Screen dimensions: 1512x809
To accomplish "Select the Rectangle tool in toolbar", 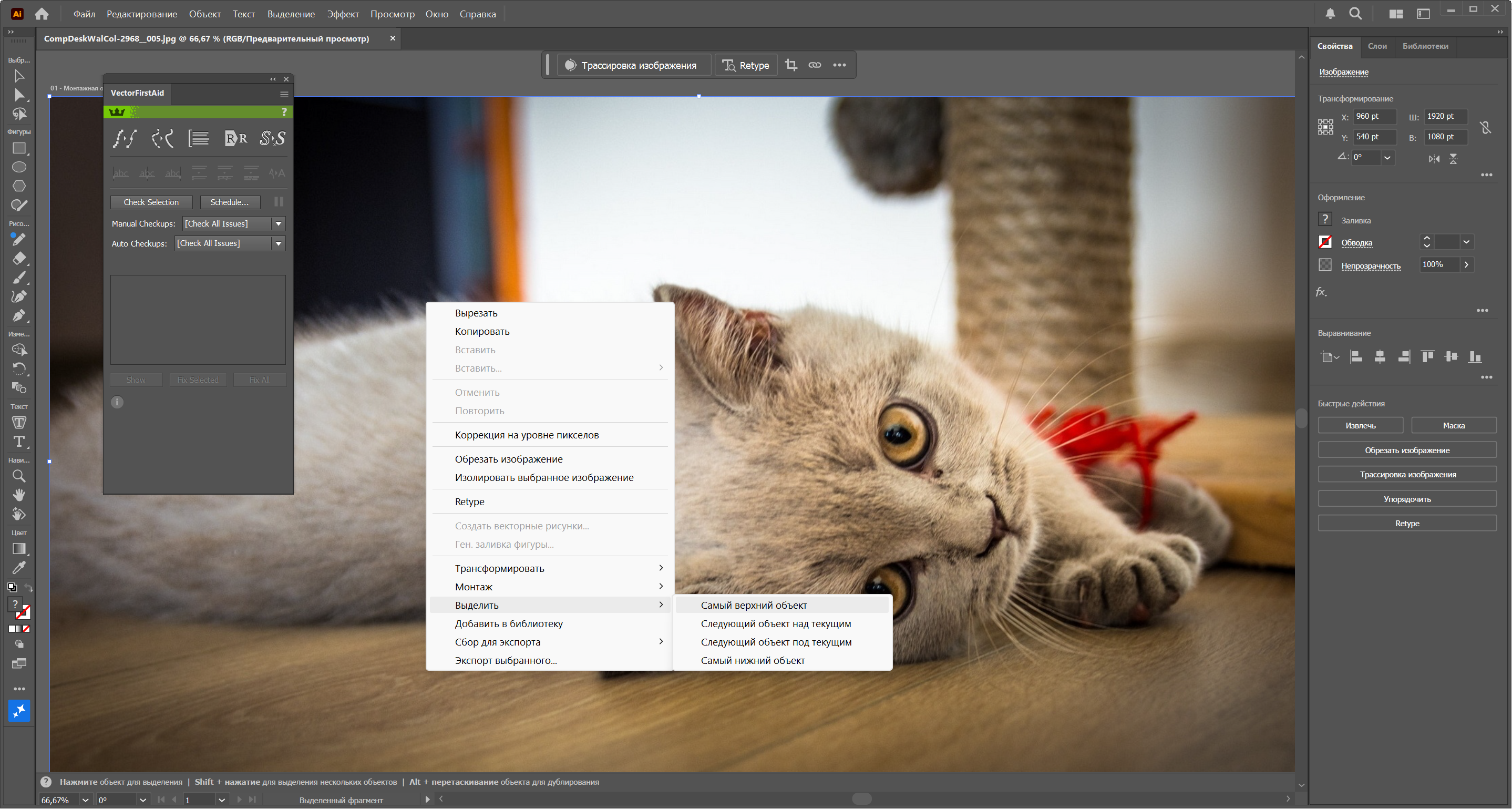I will pos(19,149).
